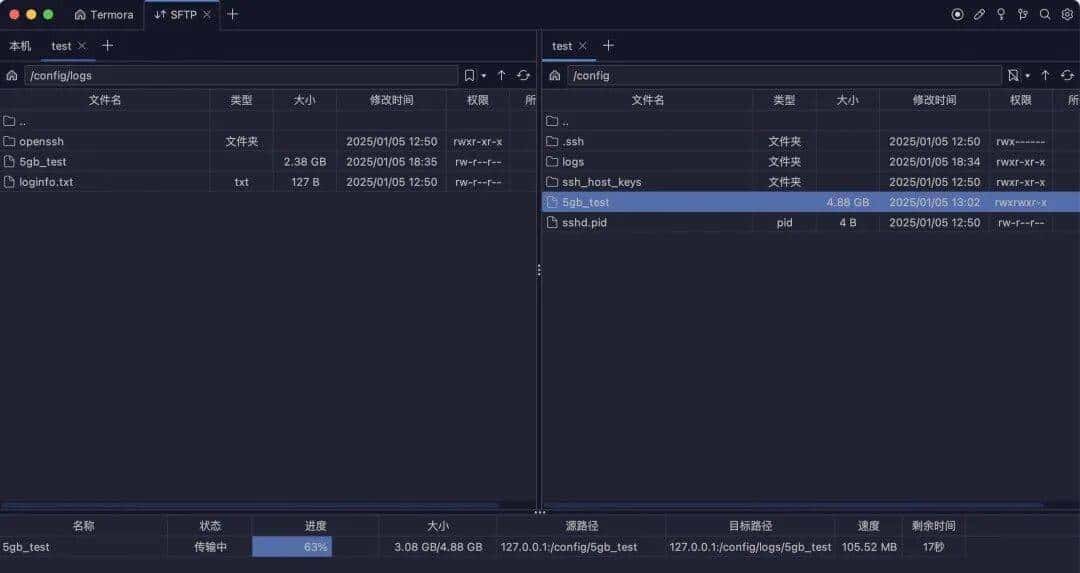Go up one directory in right pane

point(1045,76)
